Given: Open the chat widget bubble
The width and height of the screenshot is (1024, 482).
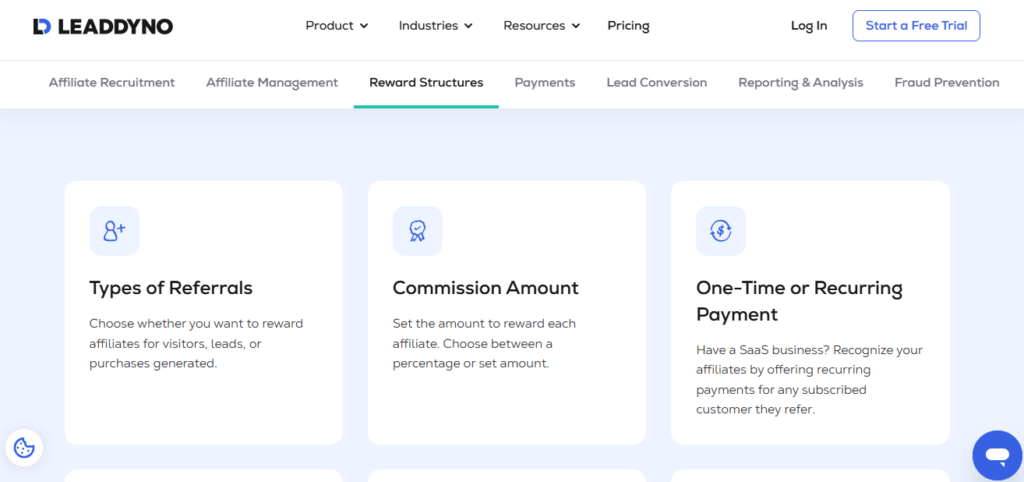Looking at the screenshot, I should [996, 456].
